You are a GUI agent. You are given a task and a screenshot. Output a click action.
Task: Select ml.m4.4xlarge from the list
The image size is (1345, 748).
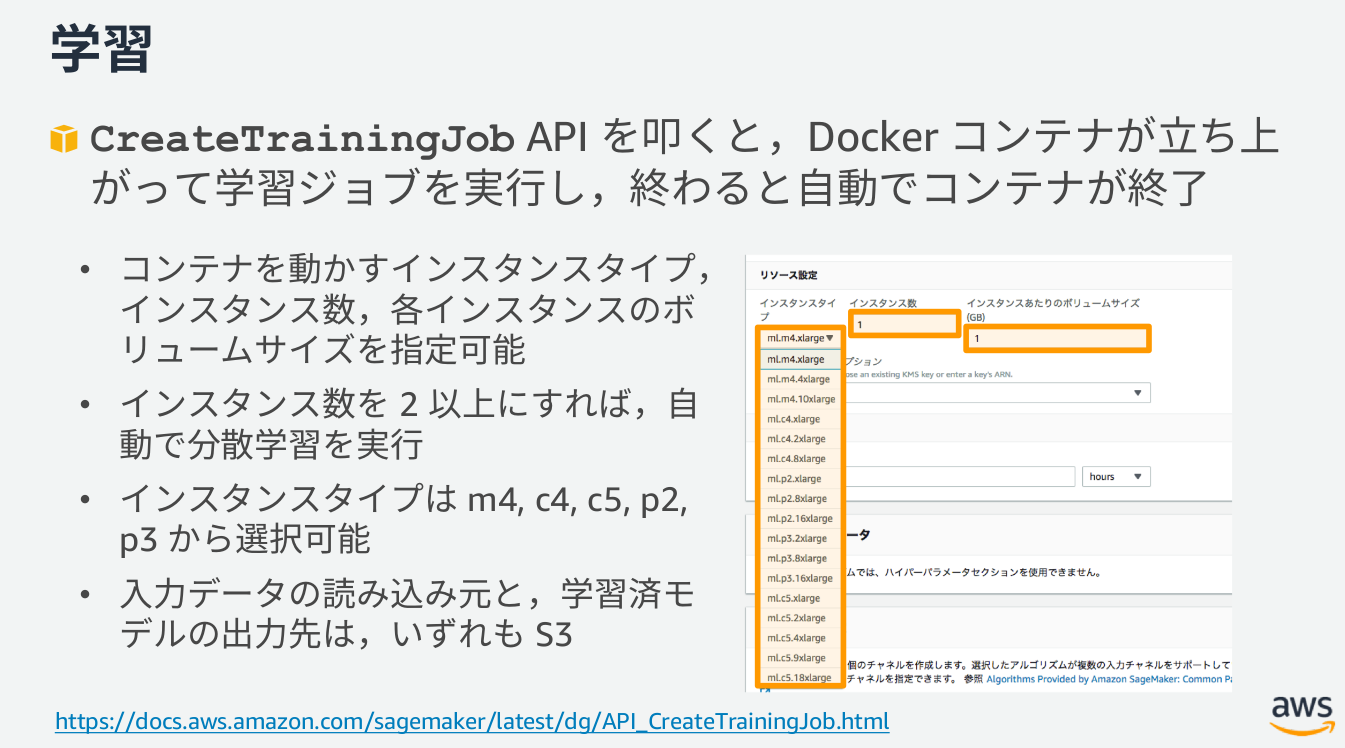pyautogui.click(x=800, y=379)
